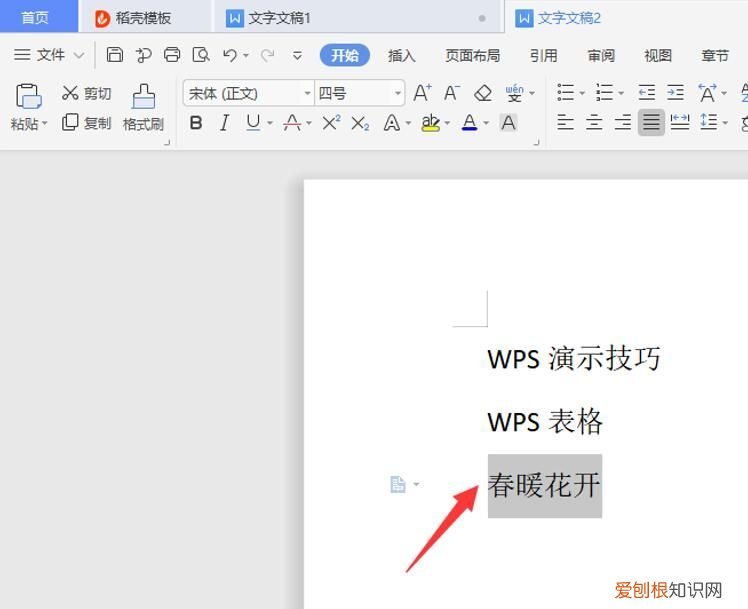The image size is (748, 609).
Task: Click the Paste clipboard icon
Action: tap(28, 96)
